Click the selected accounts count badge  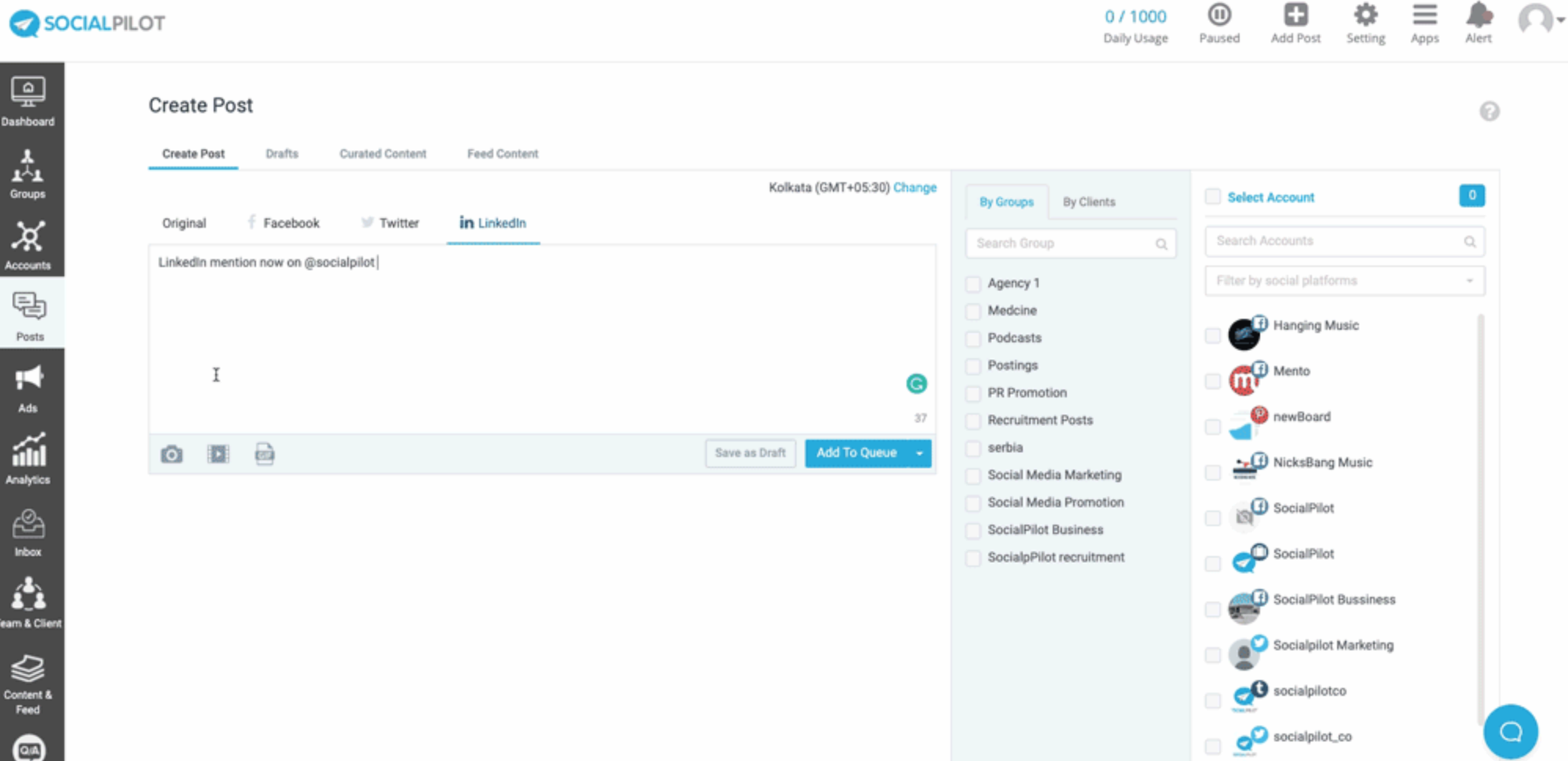(x=1471, y=196)
